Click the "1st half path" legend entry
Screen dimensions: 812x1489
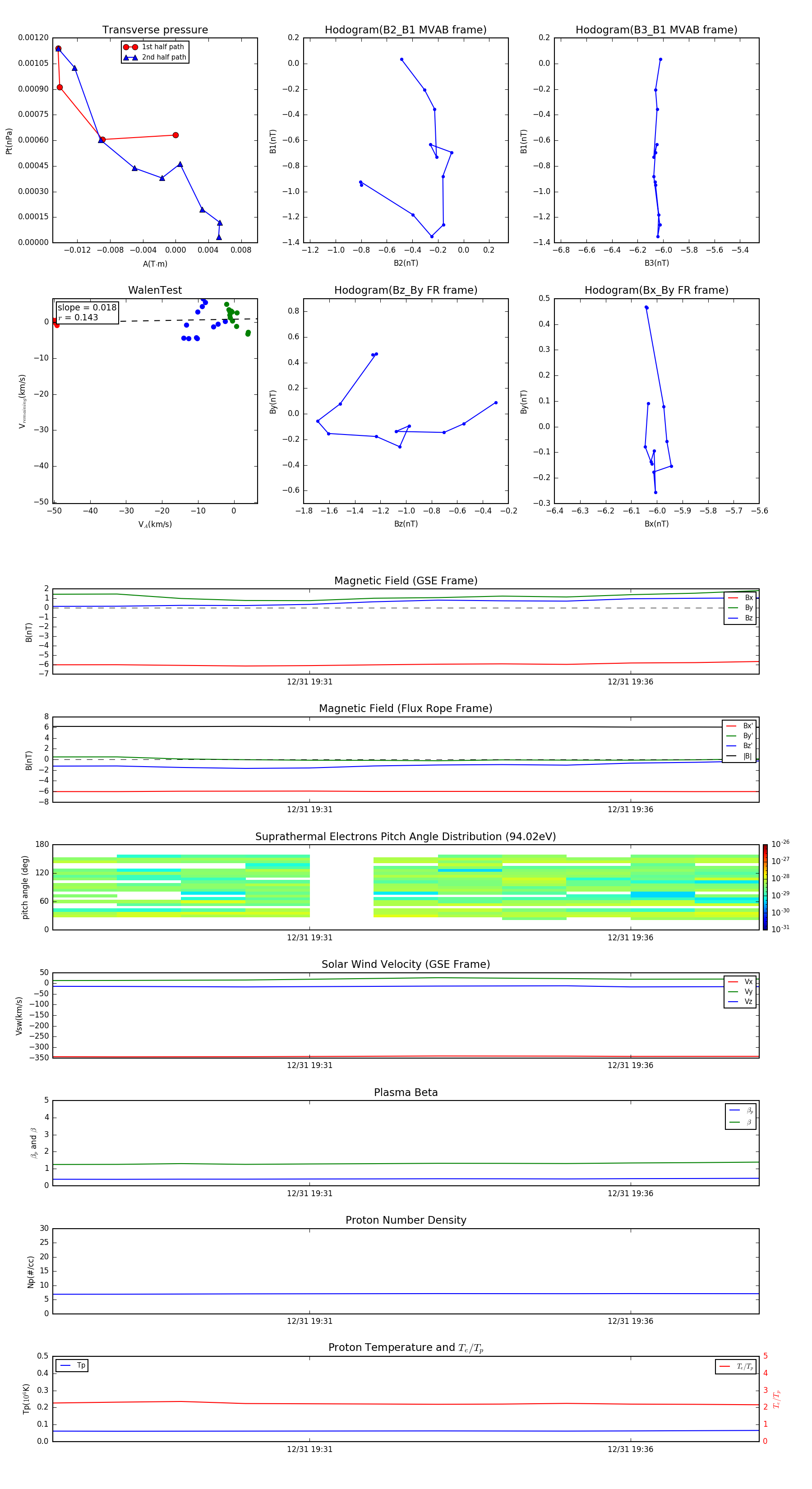154,47
